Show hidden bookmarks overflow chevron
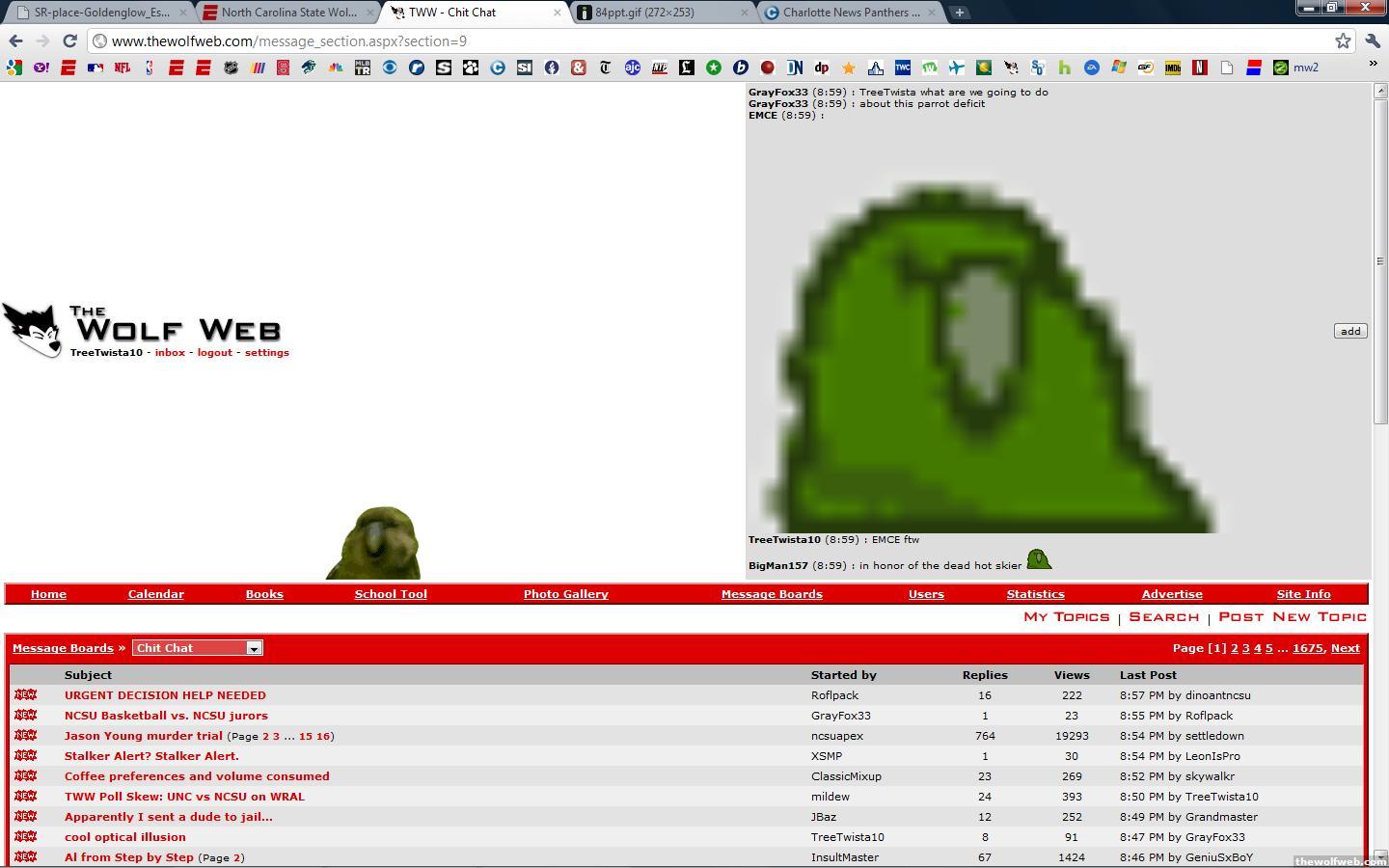Image resolution: width=1389 pixels, height=868 pixels. tap(1373, 64)
